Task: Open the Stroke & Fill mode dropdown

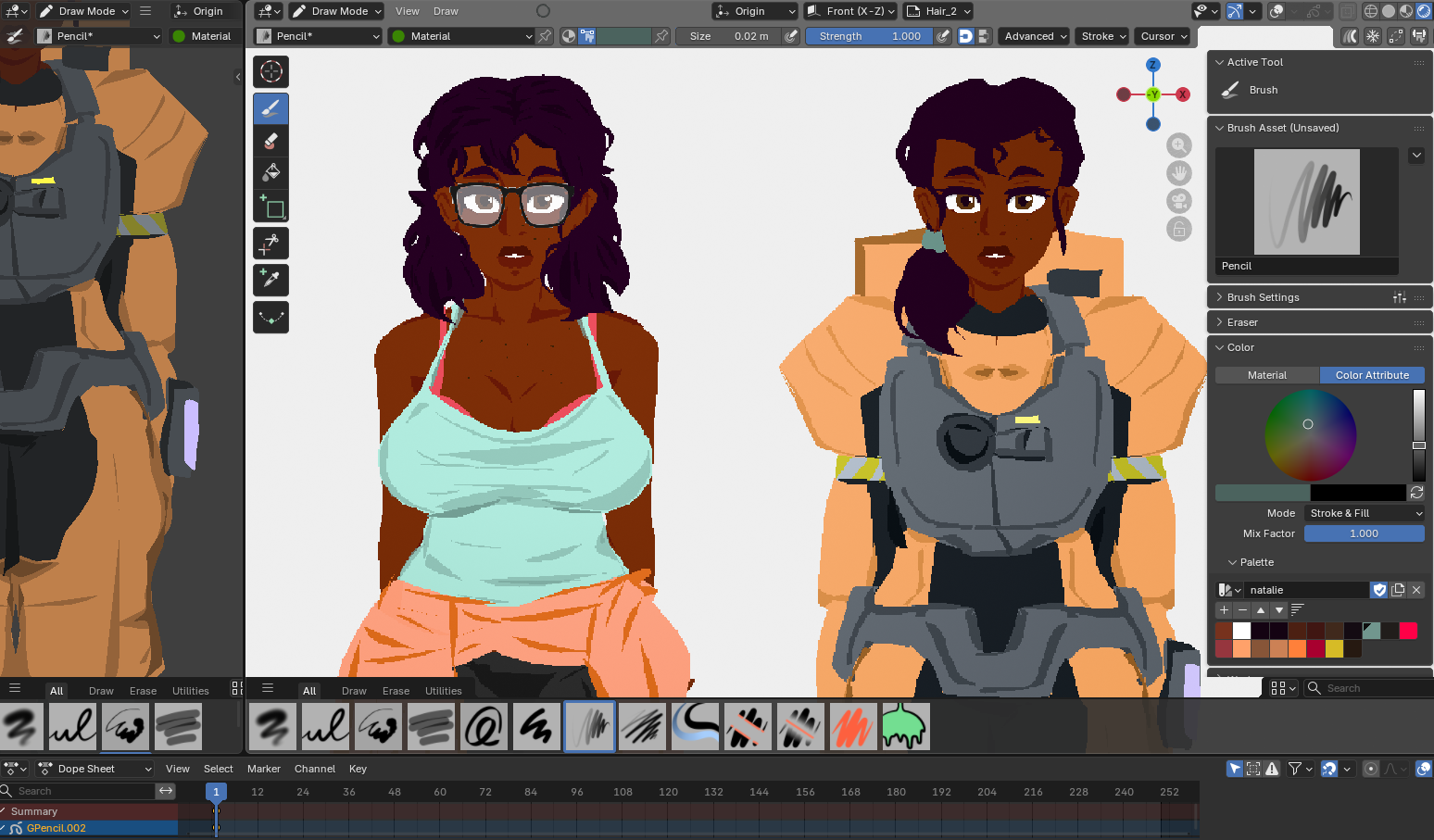Action: coord(1365,513)
